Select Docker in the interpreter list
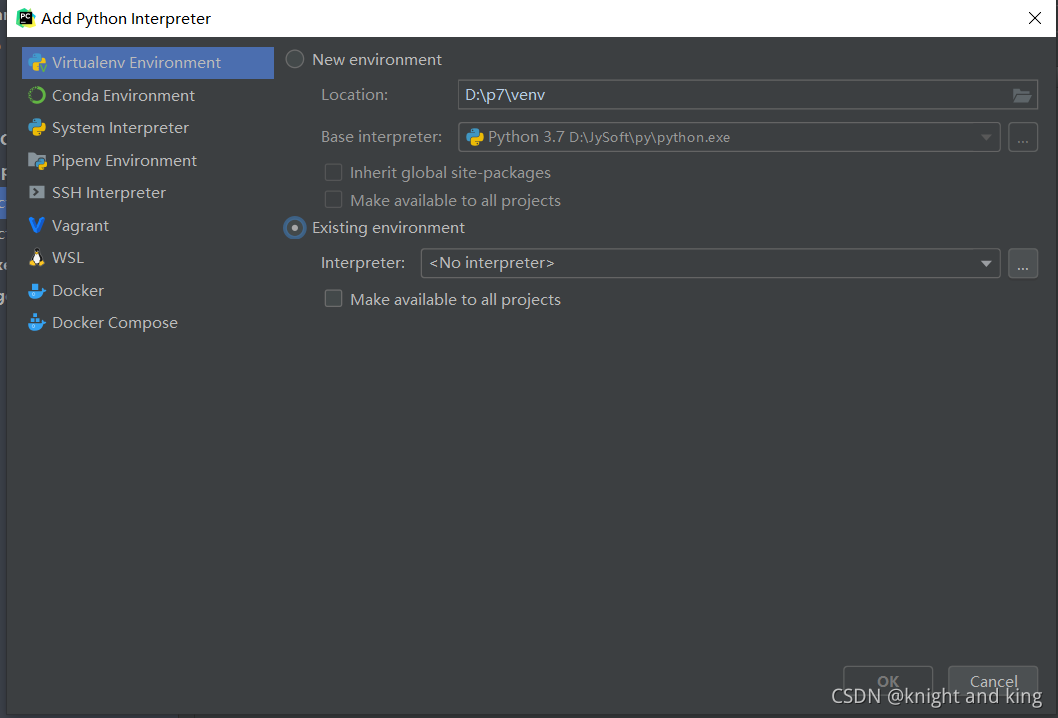 pyautogui.click(x=148, y=291)
